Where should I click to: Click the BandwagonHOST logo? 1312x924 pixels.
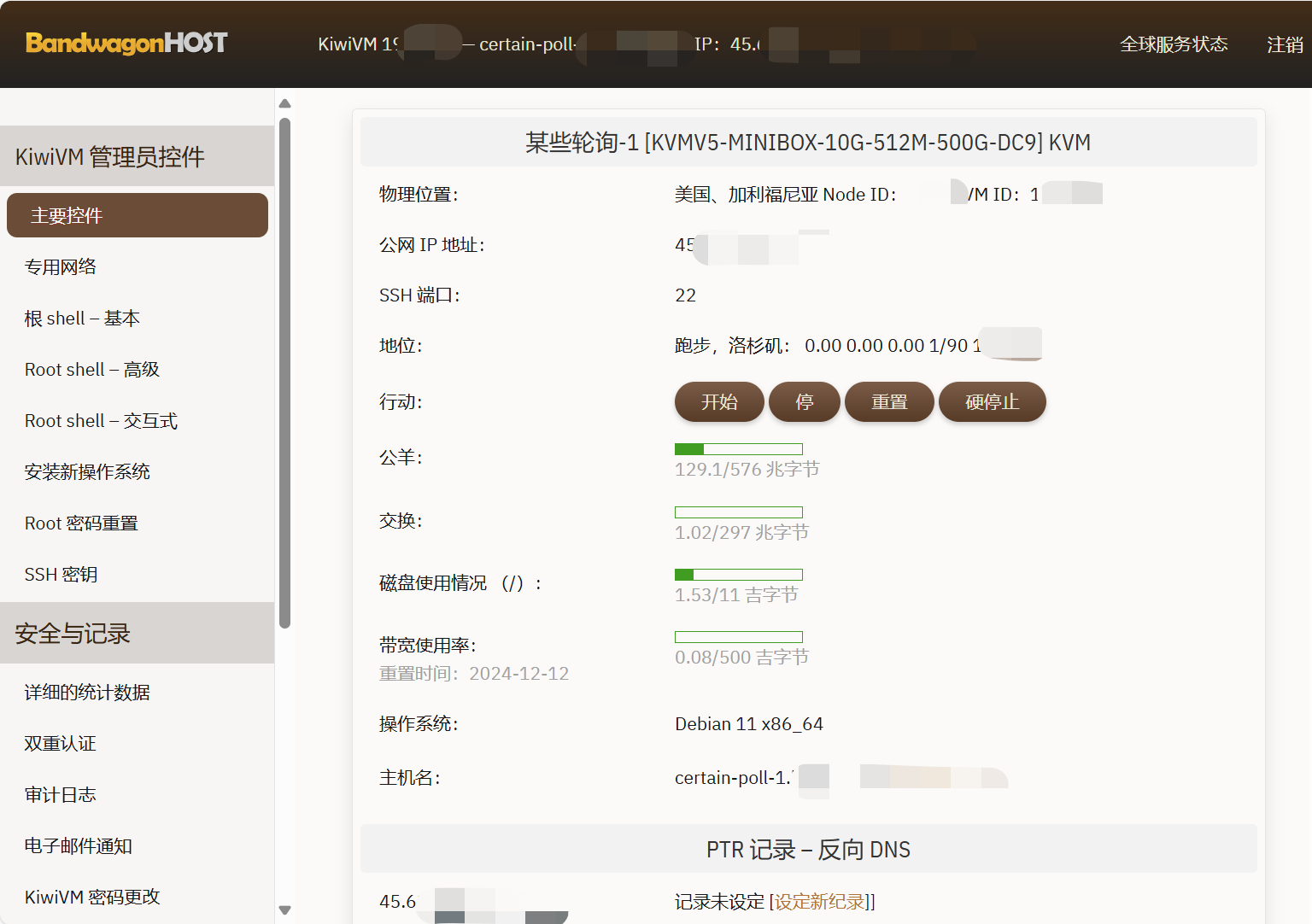coord(126,43)
